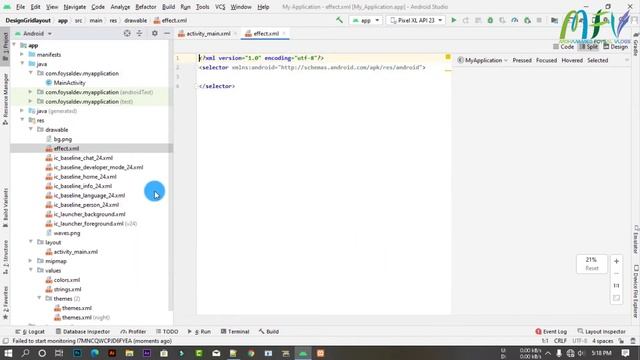Switch editor to Design view
The width and height of the screenshot is (640, 360).
(x=615, y=47)
